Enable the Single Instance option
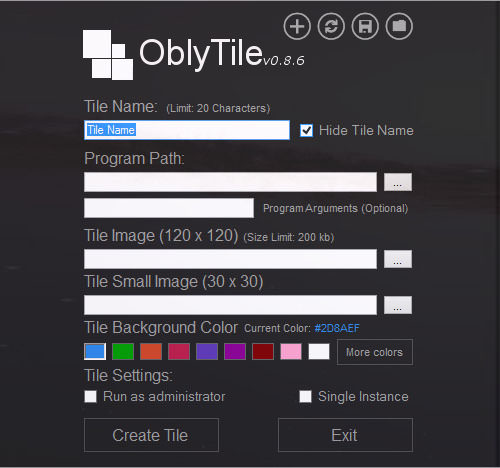Image resolution: width=500 pixels, height=468 pixels. [x=305, y=397]
